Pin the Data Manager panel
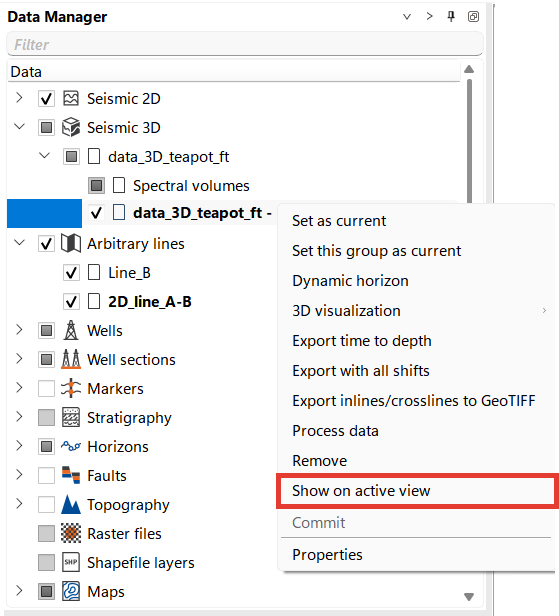The width and height of the screenshot is (559, 616). 451,16
